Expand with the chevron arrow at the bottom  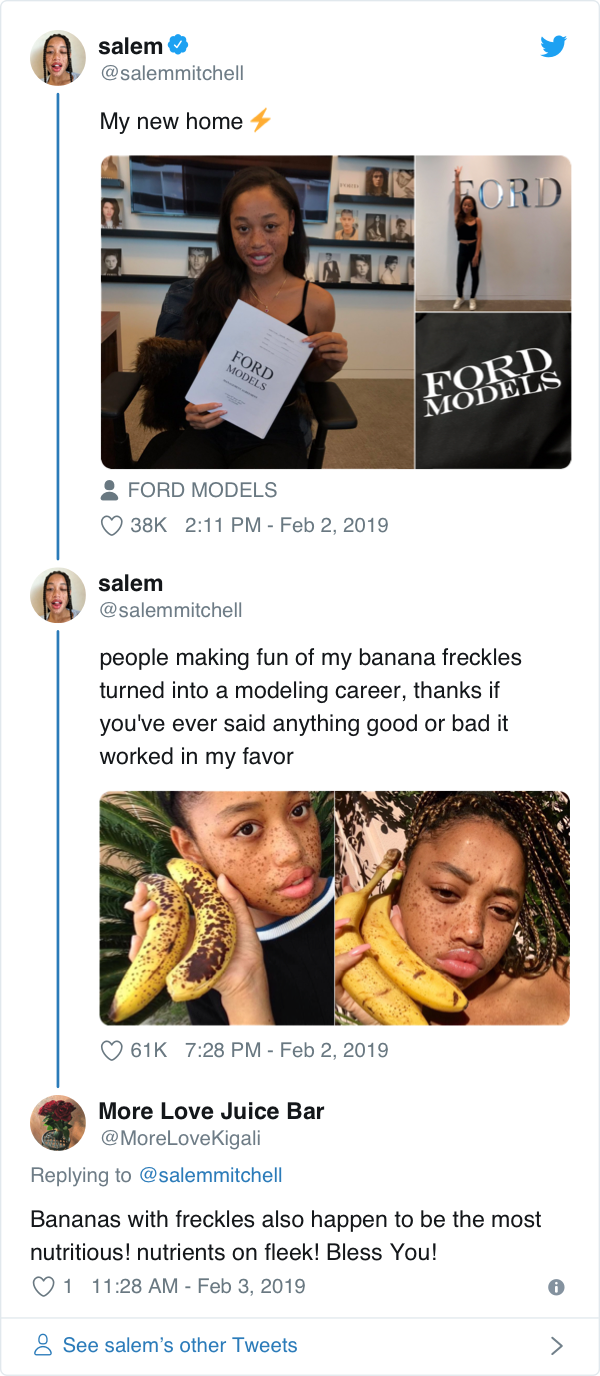(x=557, y=1345)
